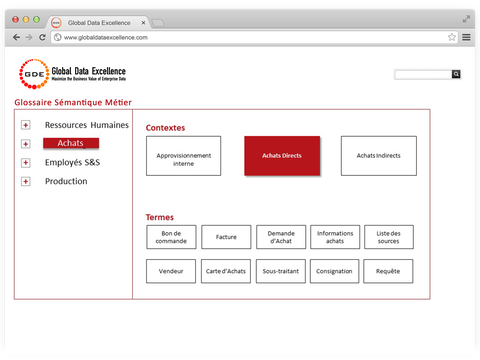Click the yellow minimize window button
Image resolution: width=480 pixels, height=360 pixels.
pyautogui.click(x=26, y=19)
